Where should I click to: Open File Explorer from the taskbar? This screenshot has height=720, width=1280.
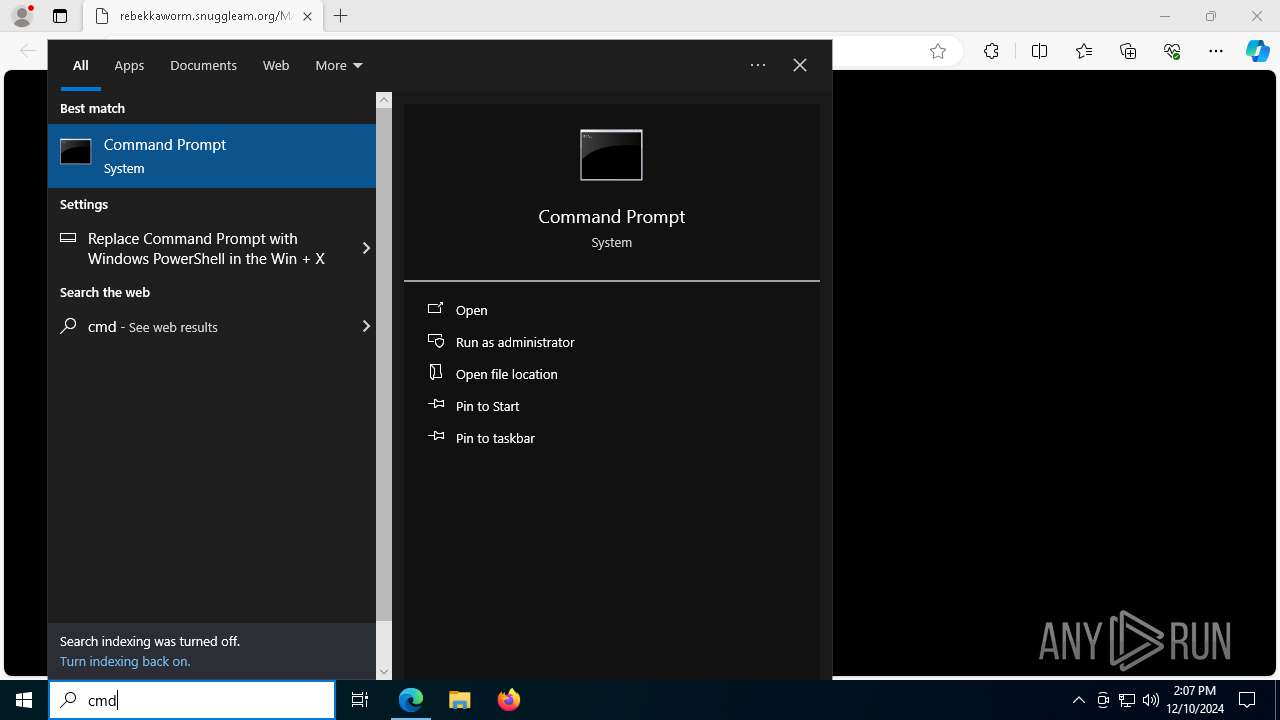[x=460, y=700]
